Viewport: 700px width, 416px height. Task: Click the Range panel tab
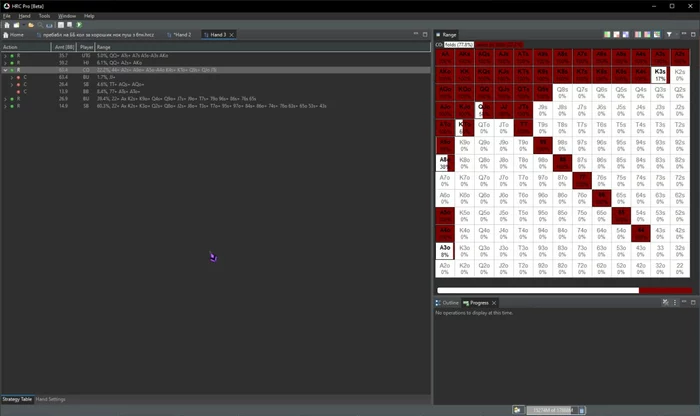[x=446, y=34]
